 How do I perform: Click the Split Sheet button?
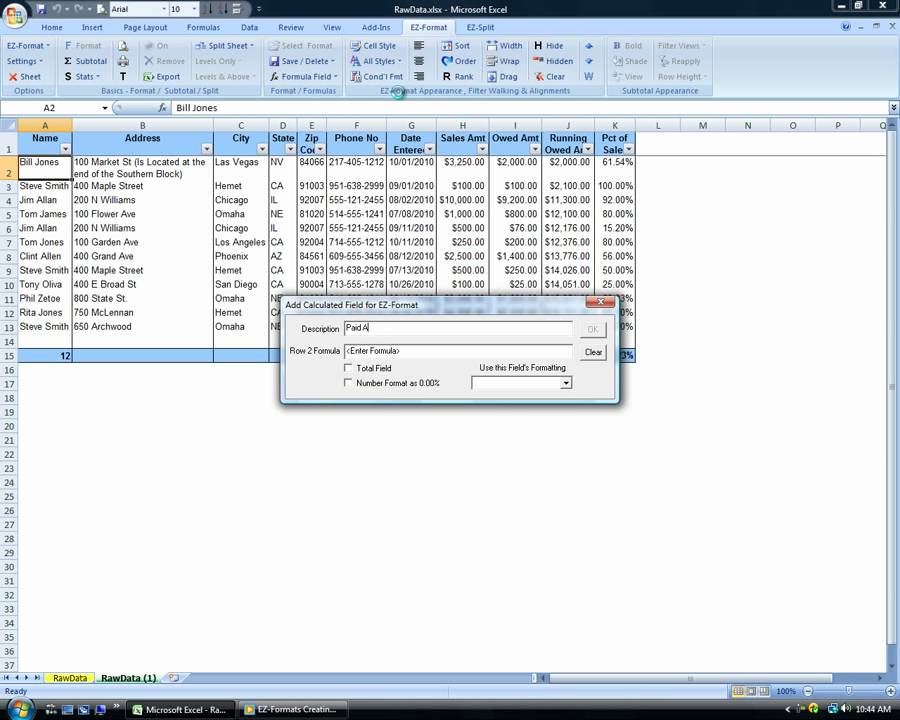pos(224,46)
